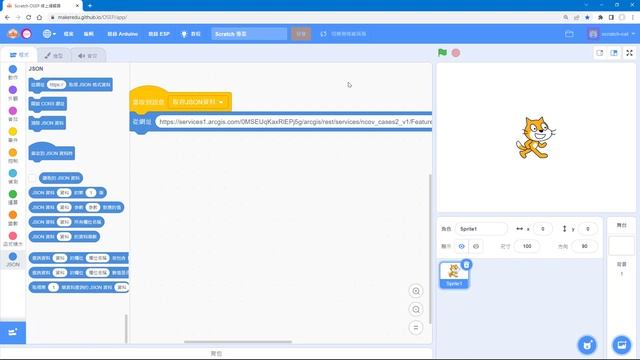
Task: Click the Scratch cat on the stage
Action: coord(535,138)
